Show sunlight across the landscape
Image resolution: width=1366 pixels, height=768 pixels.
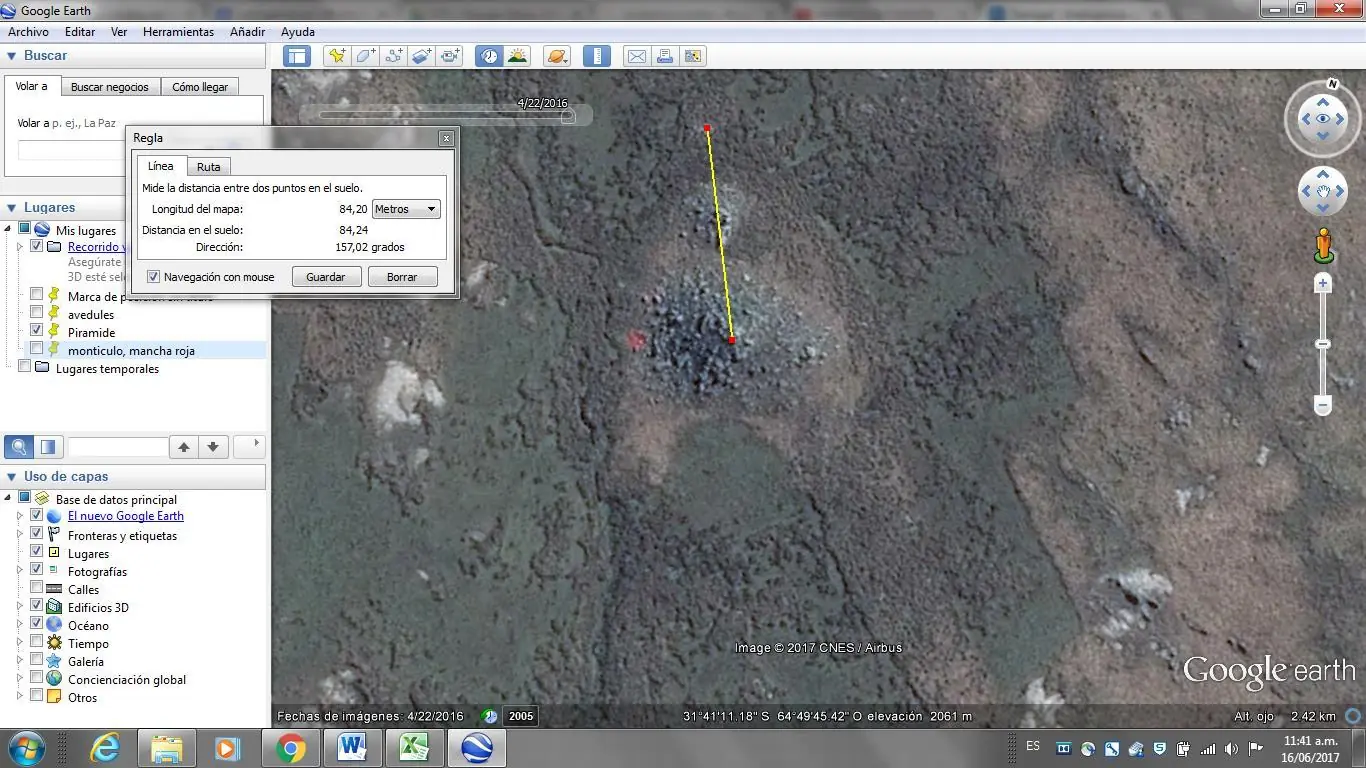coord(517,56)
